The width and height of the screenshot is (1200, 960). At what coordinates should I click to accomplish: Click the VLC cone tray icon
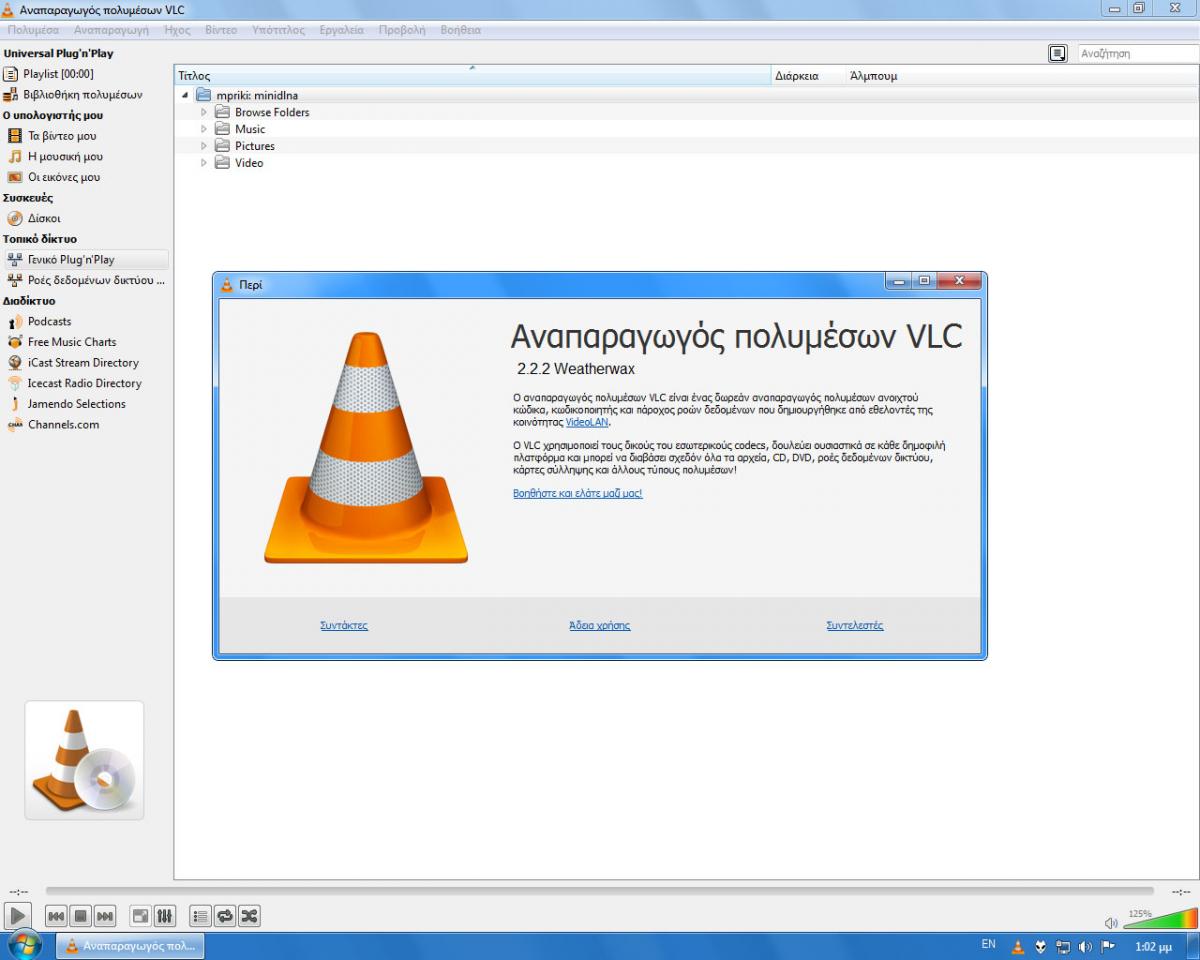[1018, 946]
